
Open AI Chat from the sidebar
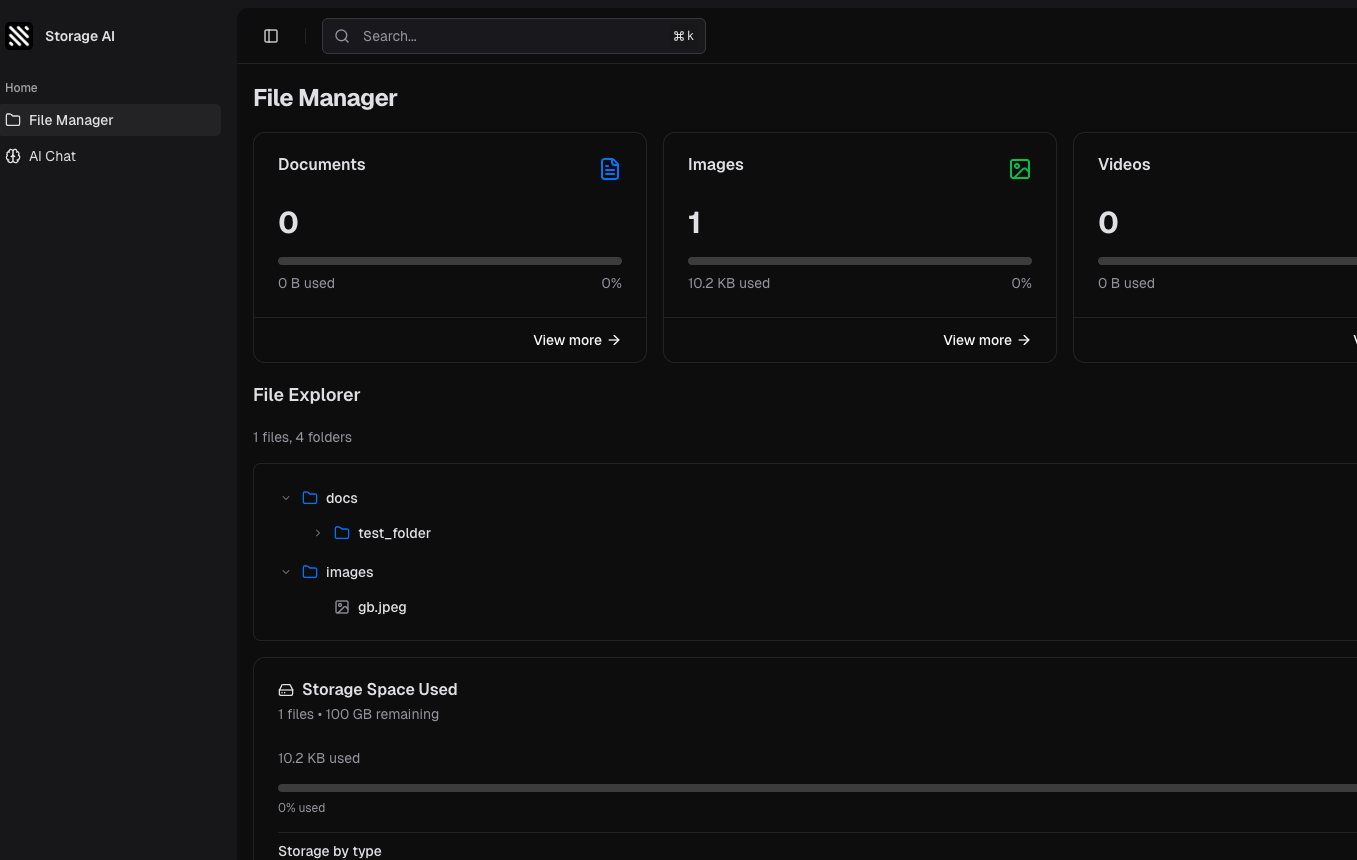click(x=52, y=156)
